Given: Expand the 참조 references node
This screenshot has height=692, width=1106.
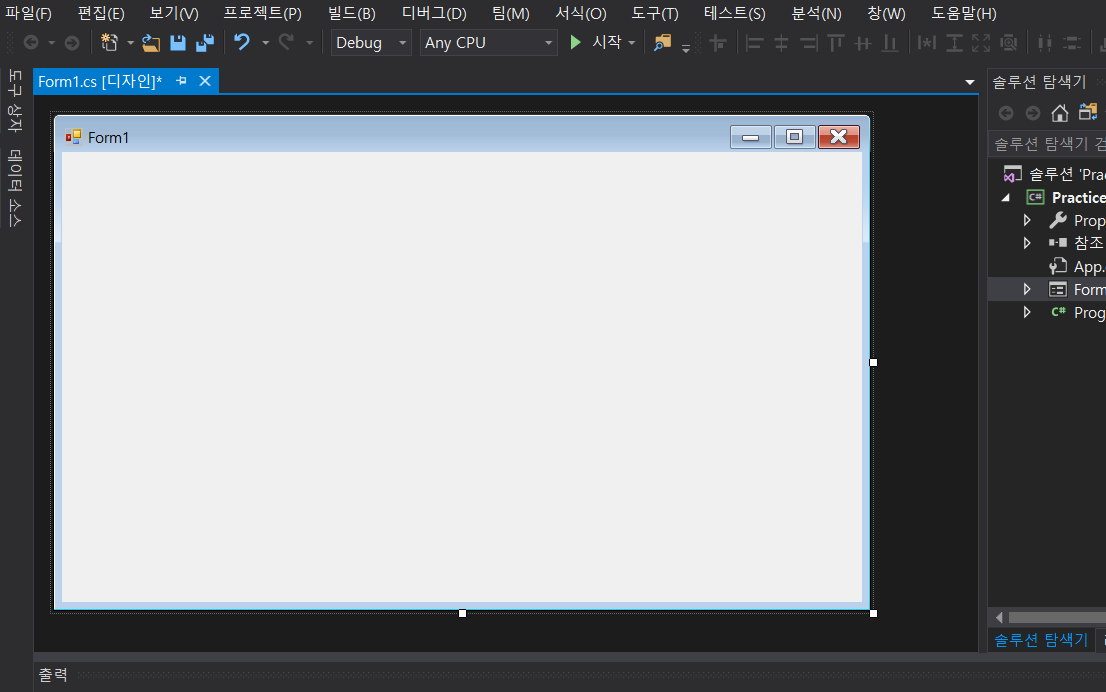Looking at the screenshot, I should pyautogui.click(x=1027, y=243).
